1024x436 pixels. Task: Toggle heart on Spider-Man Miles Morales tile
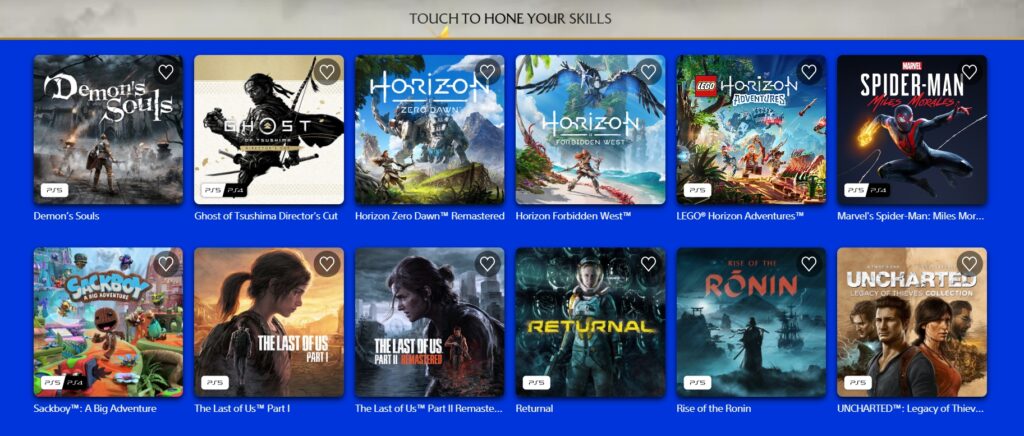click(x=969, y=72)
